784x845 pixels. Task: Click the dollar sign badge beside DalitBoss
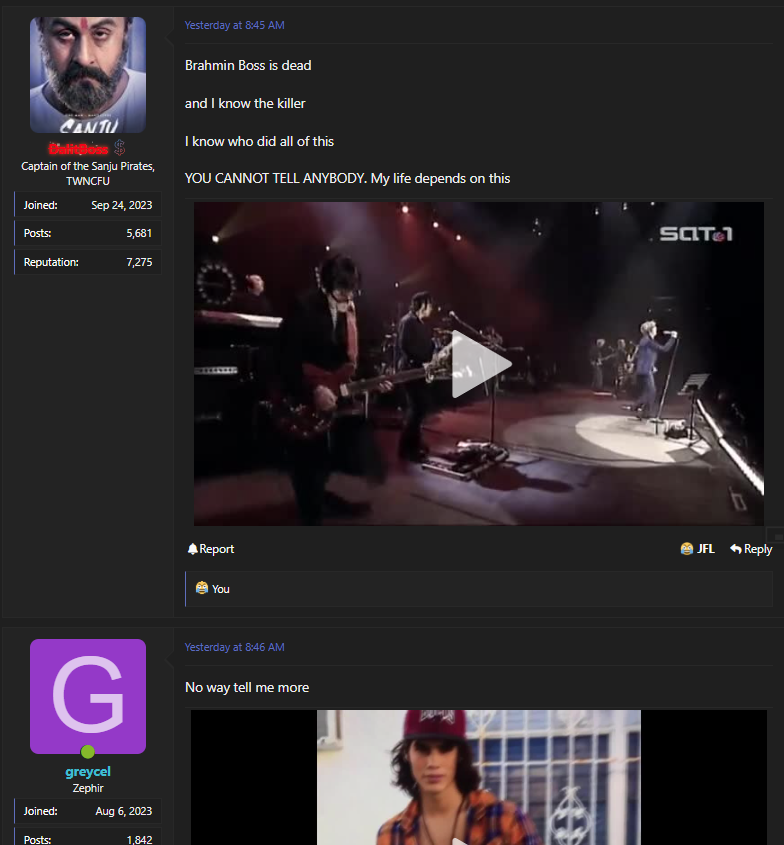tap(120, 148)
